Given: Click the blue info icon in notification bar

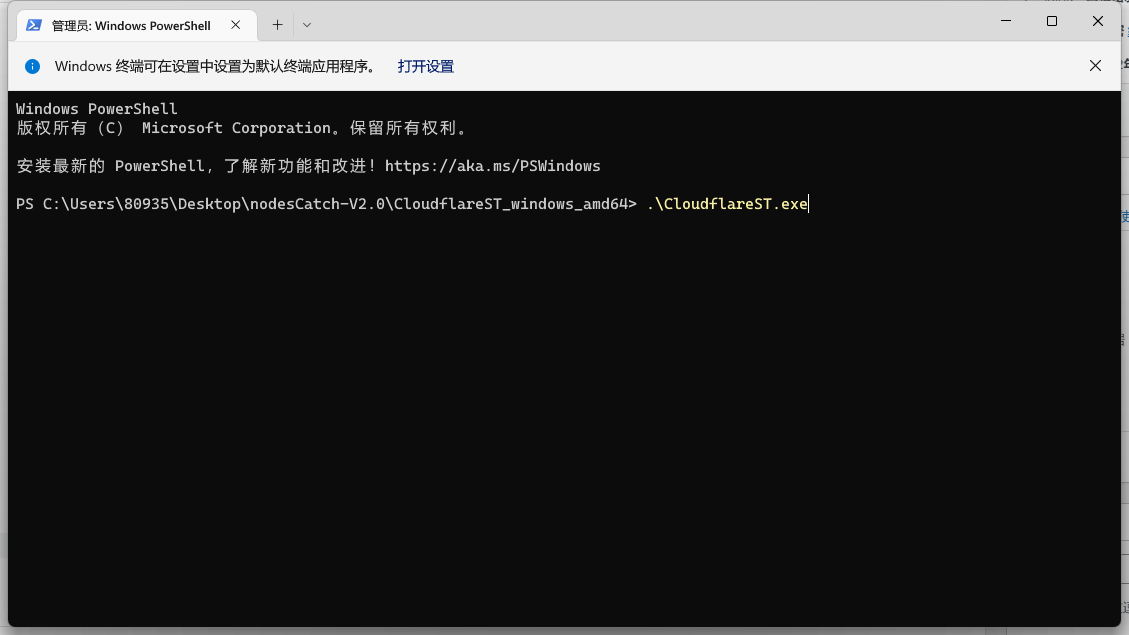Looking at the screenshot, I should tap(32, 66).
